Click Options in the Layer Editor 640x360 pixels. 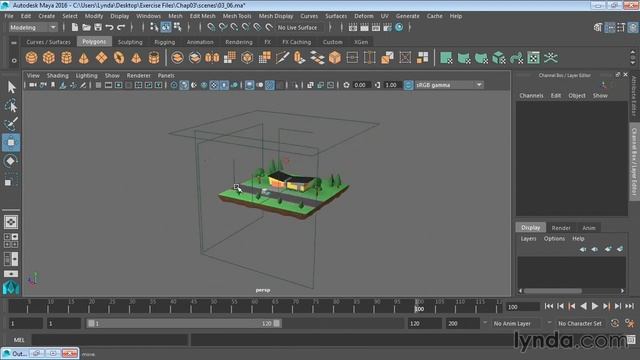tap(554, 238)
